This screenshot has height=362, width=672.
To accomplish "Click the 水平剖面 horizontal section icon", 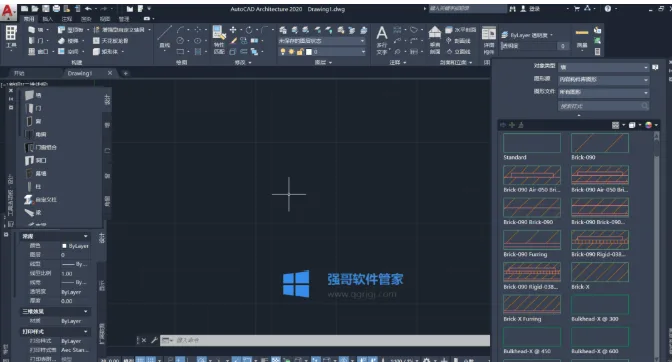I will [460, 30].
